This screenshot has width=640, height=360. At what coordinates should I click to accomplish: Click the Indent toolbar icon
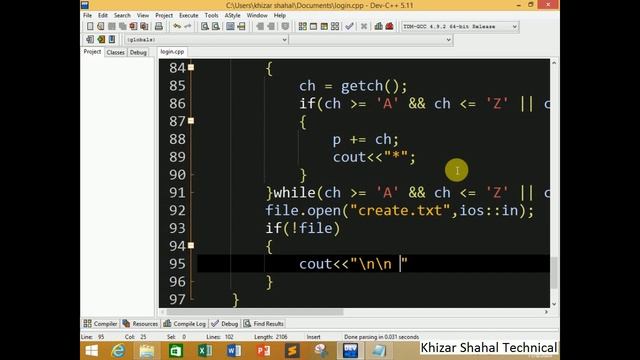pos(260,27)
